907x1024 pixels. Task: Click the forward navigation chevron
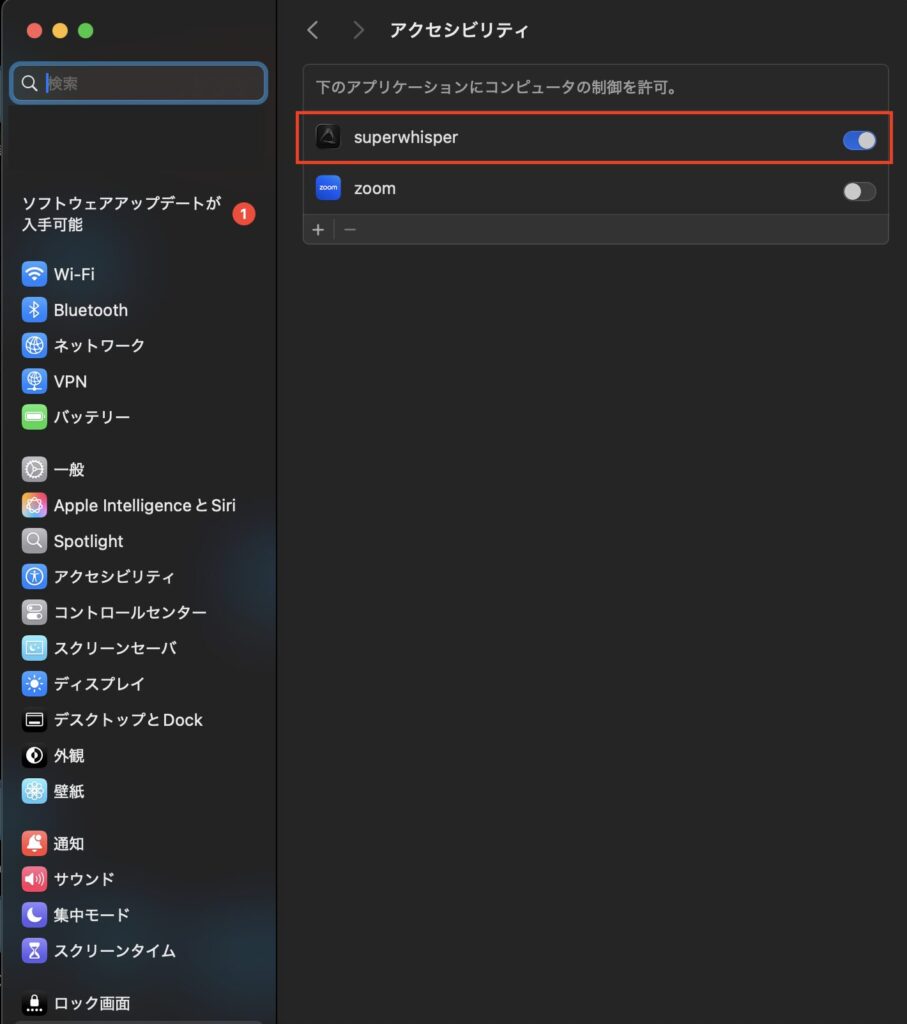click(x=357, y=30)
